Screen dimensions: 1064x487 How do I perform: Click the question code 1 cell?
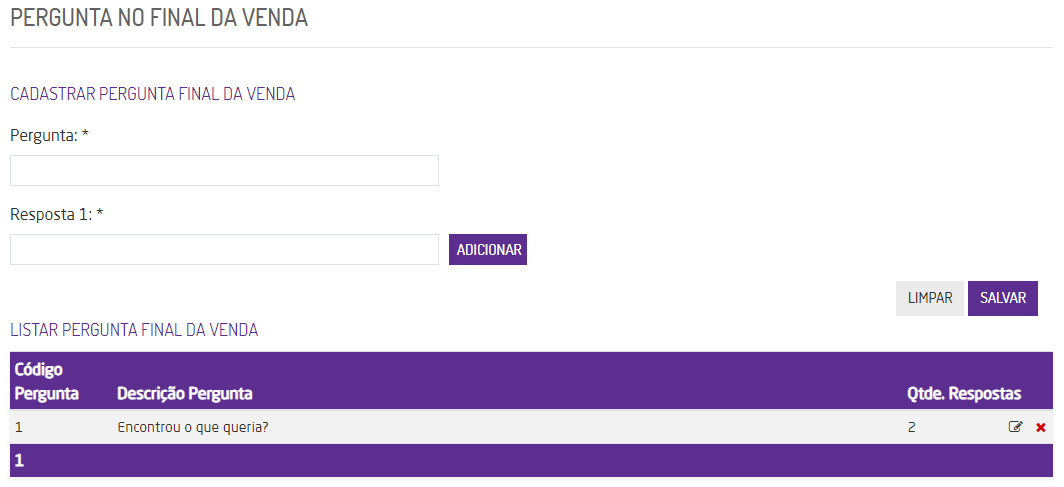19,427
